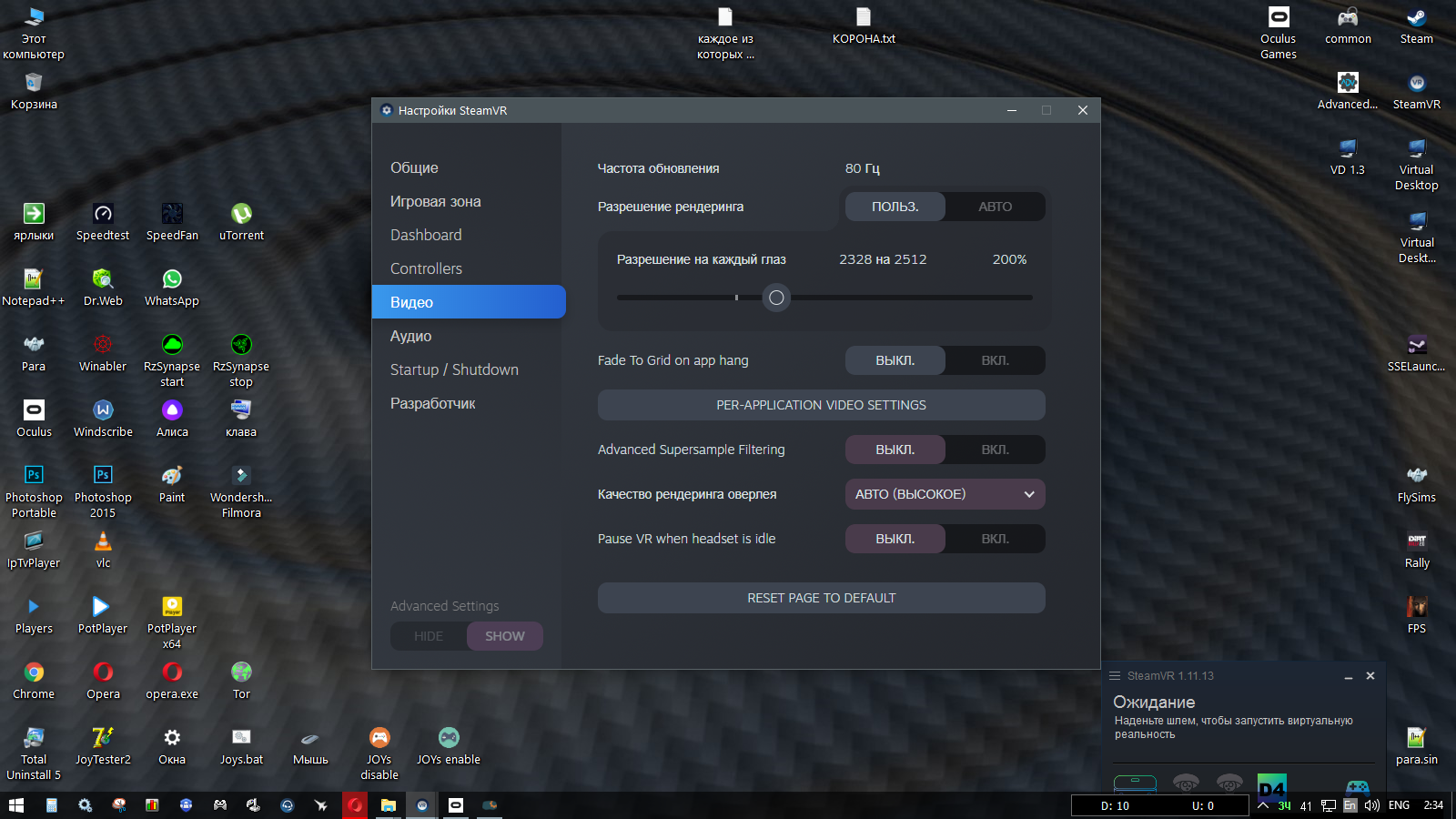Turn Advanced Supersample Filtering ВЫКЛ.
The width and height of the screenshot is (1456, 819).
point(895,450)
